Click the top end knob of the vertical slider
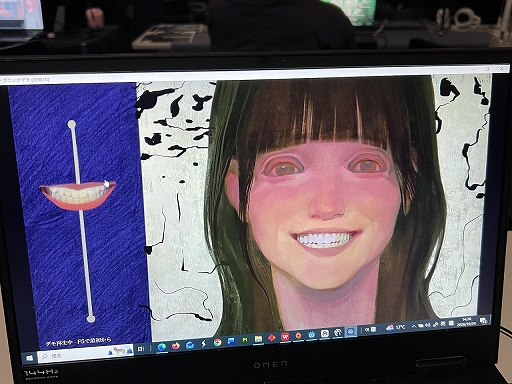Image resolution: width=512 pixels, height=384 pixels. tap(72, 125)
